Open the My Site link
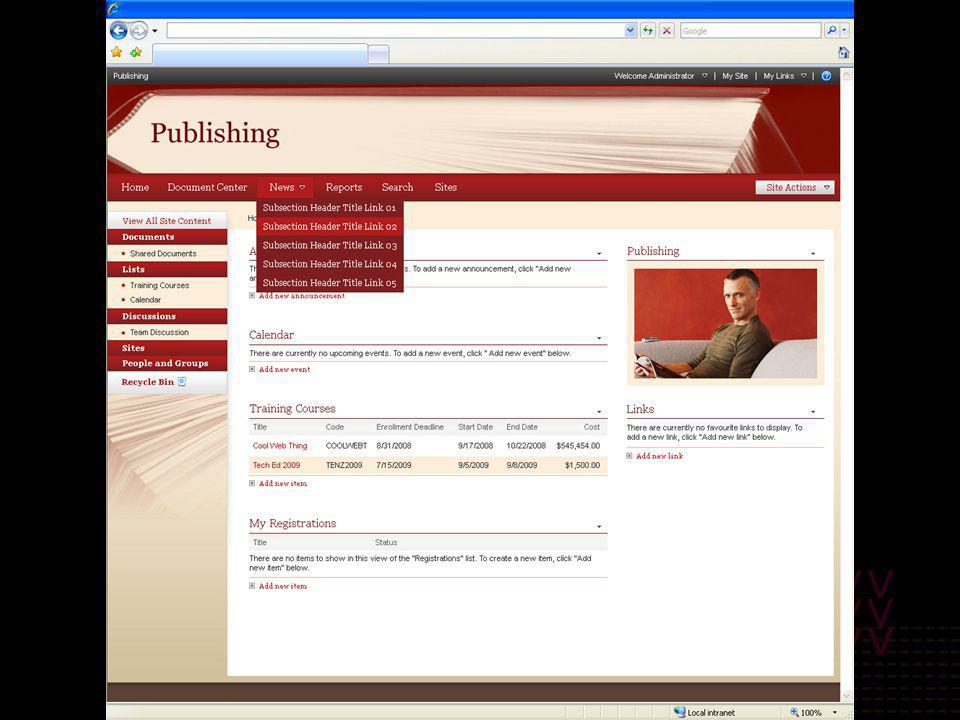This screenshot has height=720, width=960. click(735, 76)
